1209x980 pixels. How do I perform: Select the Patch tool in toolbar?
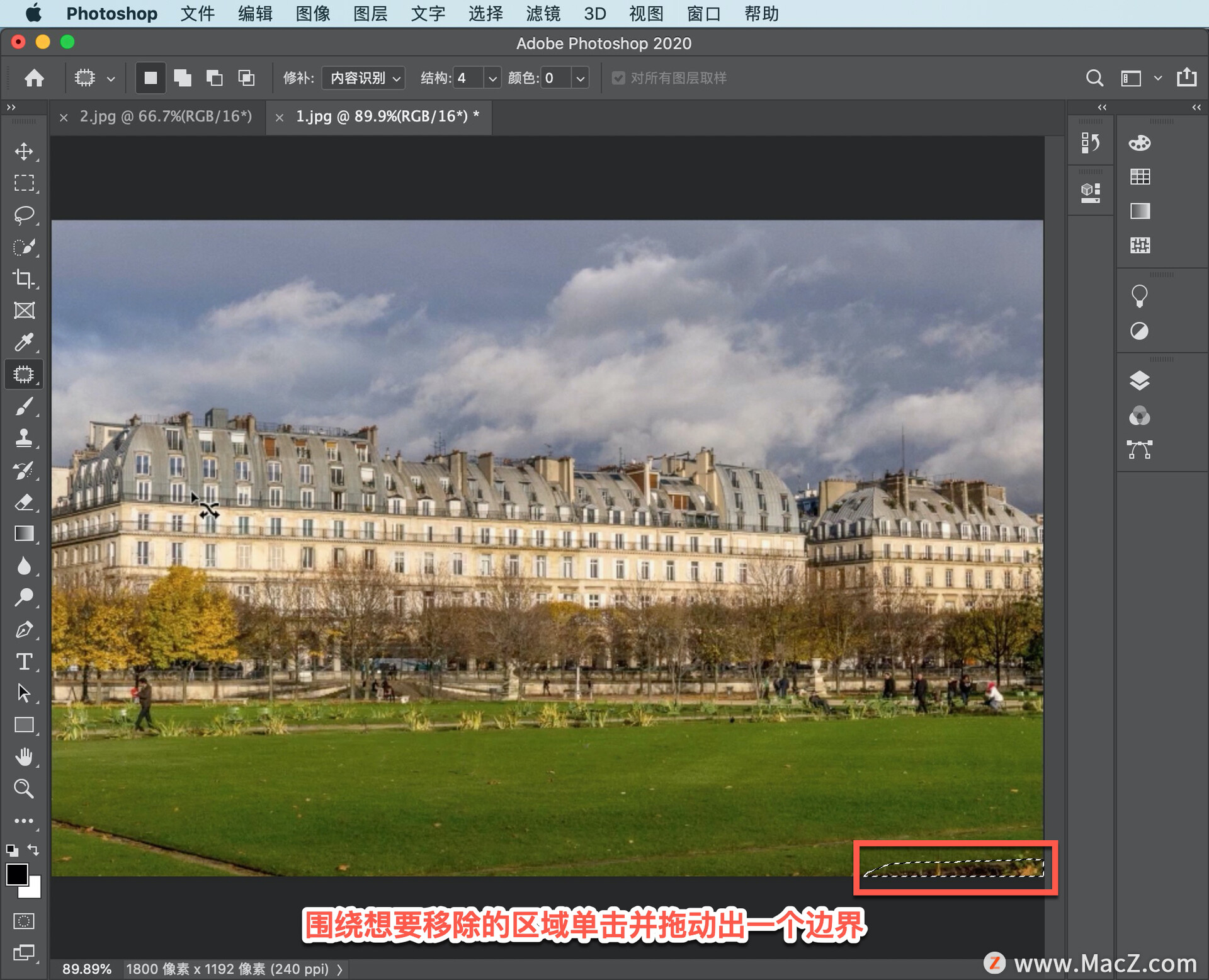[24, 374]
